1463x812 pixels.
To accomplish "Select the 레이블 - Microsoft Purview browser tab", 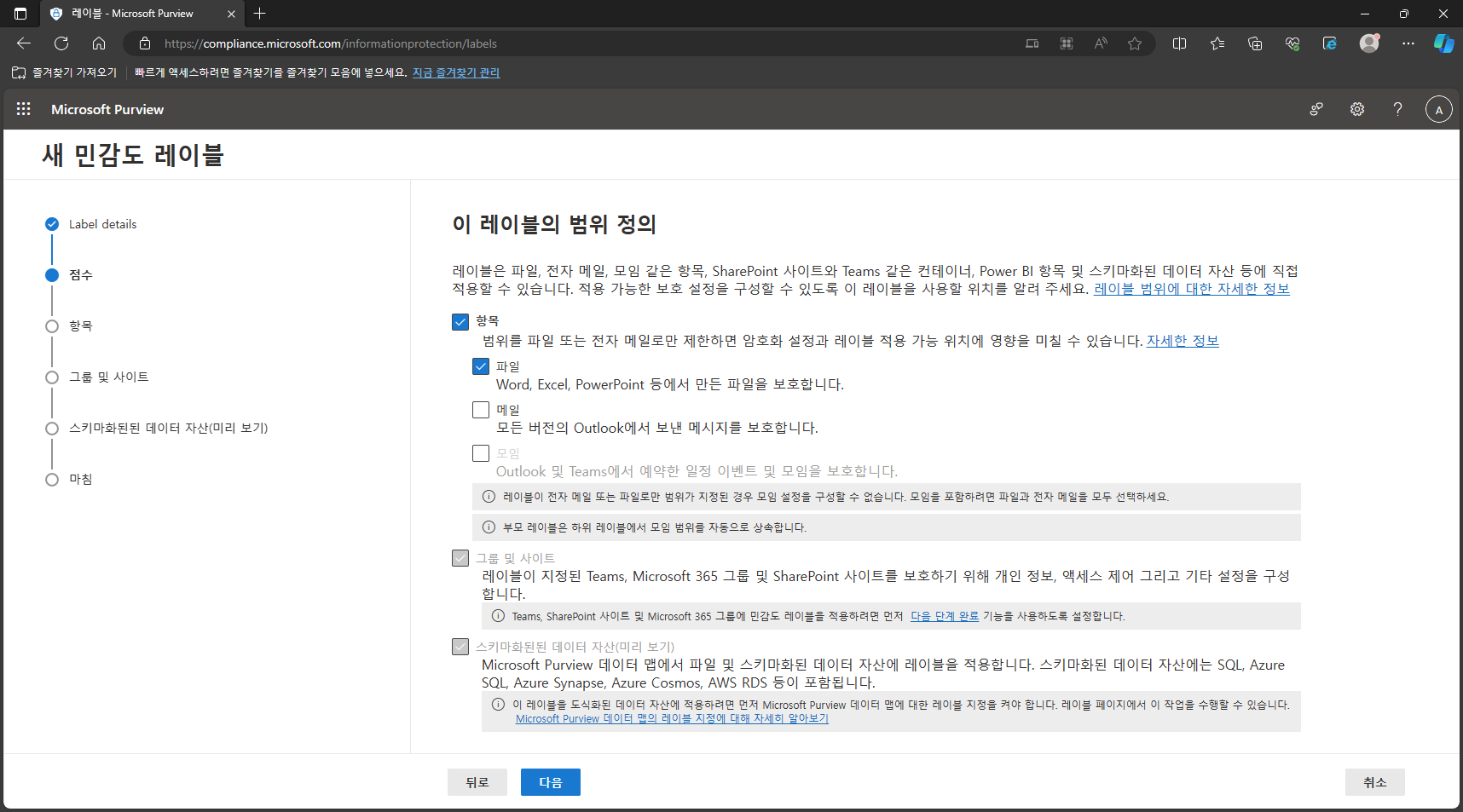I will (x=143, y=14).
